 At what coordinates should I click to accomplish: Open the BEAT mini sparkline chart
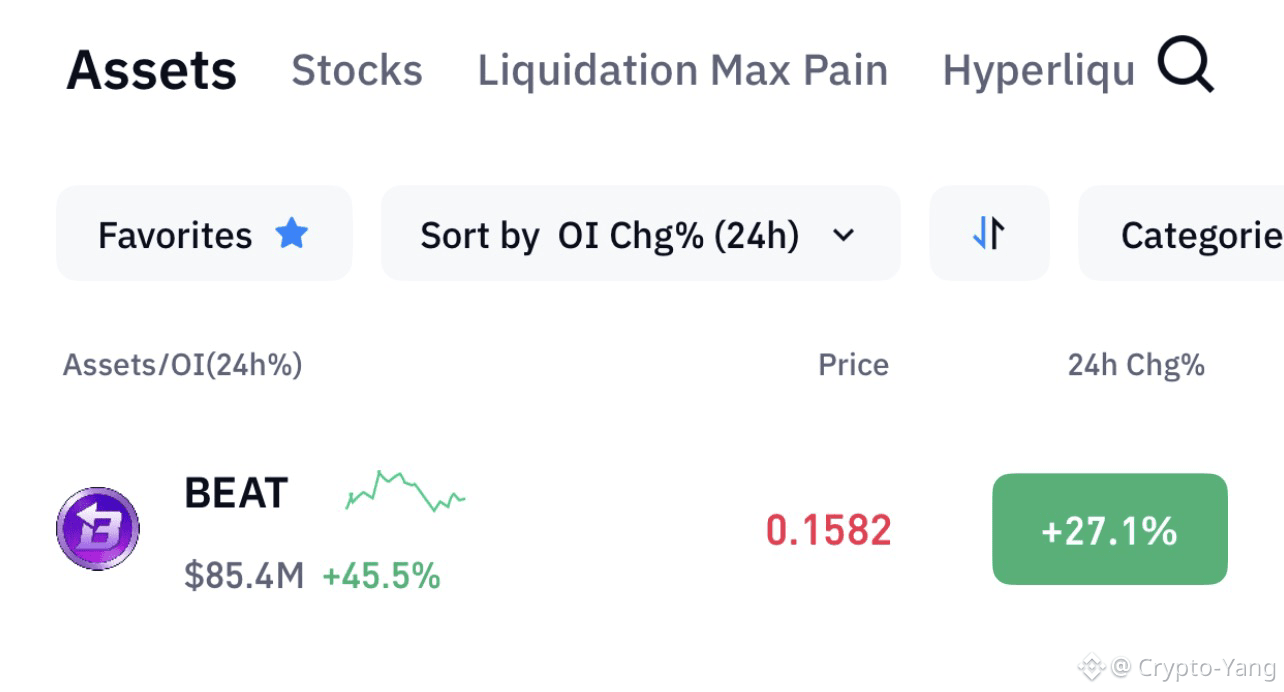[x=405, y=491]
